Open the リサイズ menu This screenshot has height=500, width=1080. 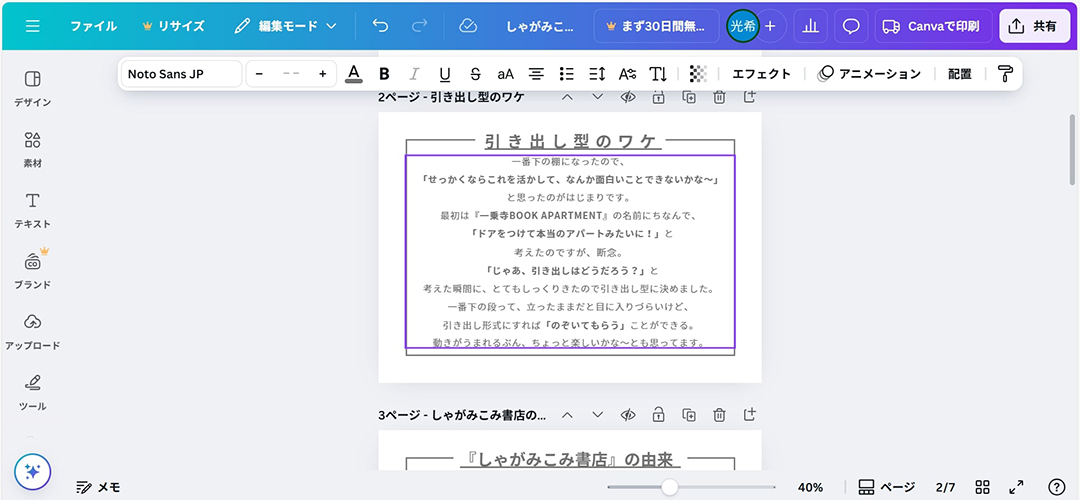pos(173,26)
